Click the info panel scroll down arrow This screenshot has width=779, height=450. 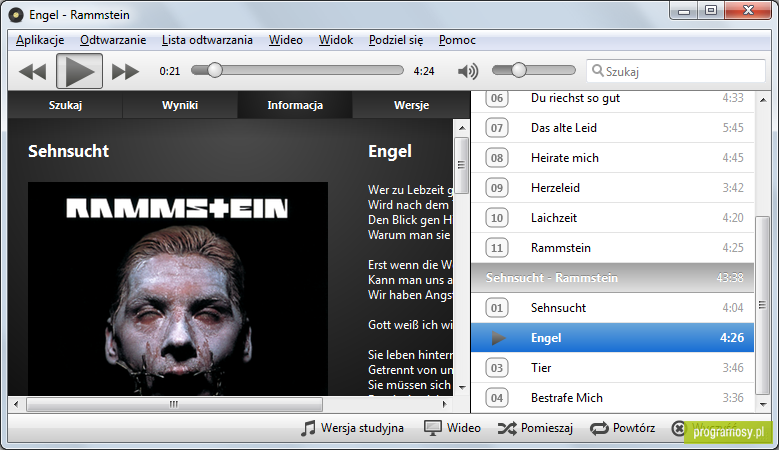pos(462,387)
